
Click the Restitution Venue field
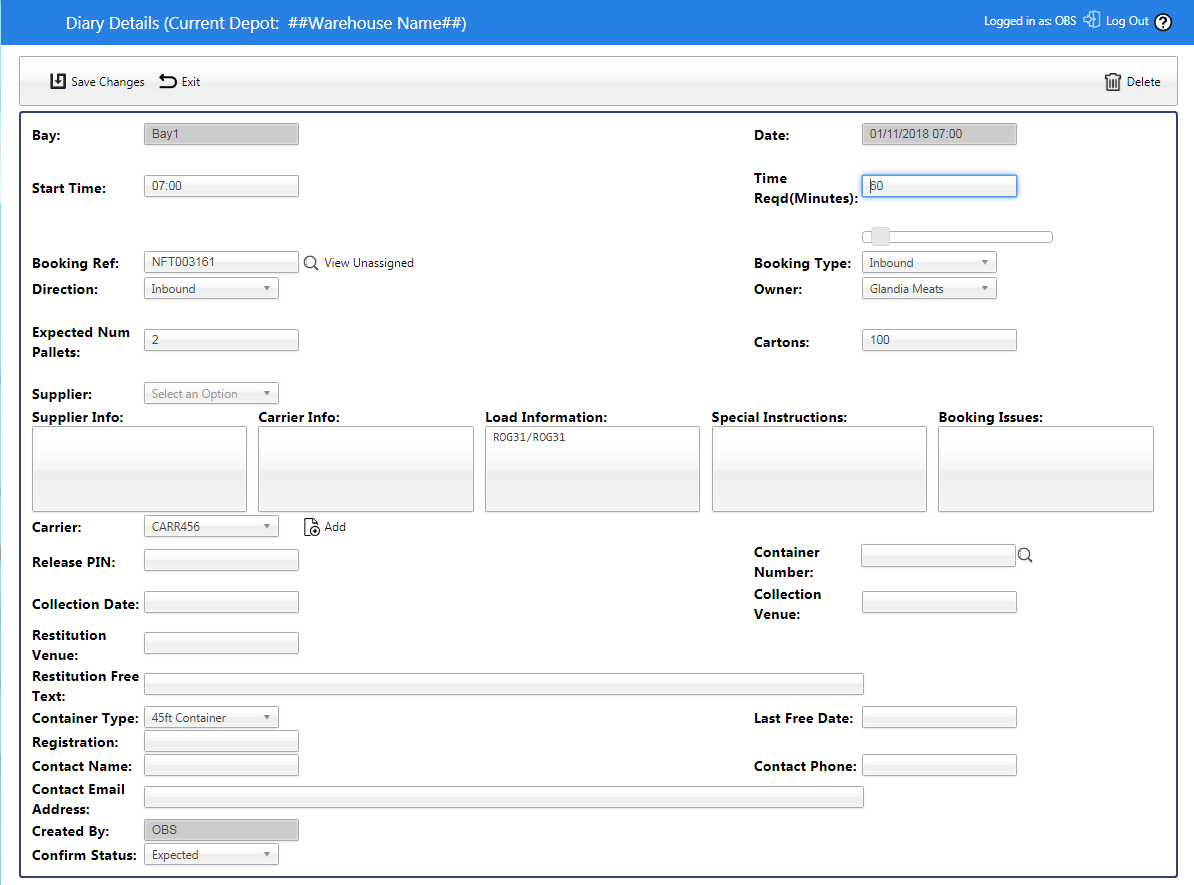pyautogui.click(x=221, y=643)
